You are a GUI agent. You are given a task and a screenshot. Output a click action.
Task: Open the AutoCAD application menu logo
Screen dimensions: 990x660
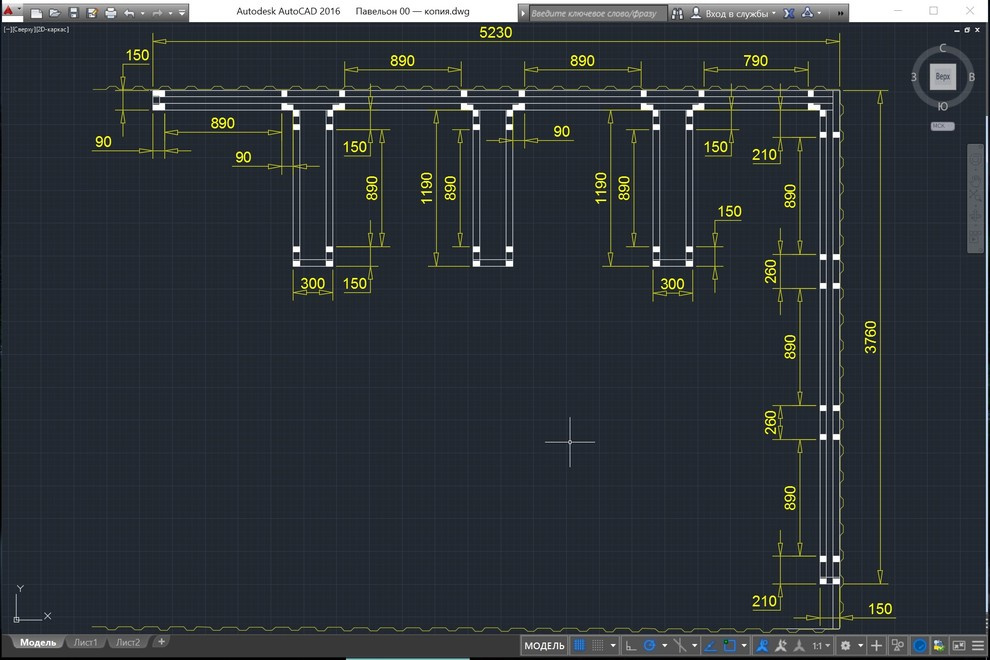pyautogui.click(x=9, y=10)
